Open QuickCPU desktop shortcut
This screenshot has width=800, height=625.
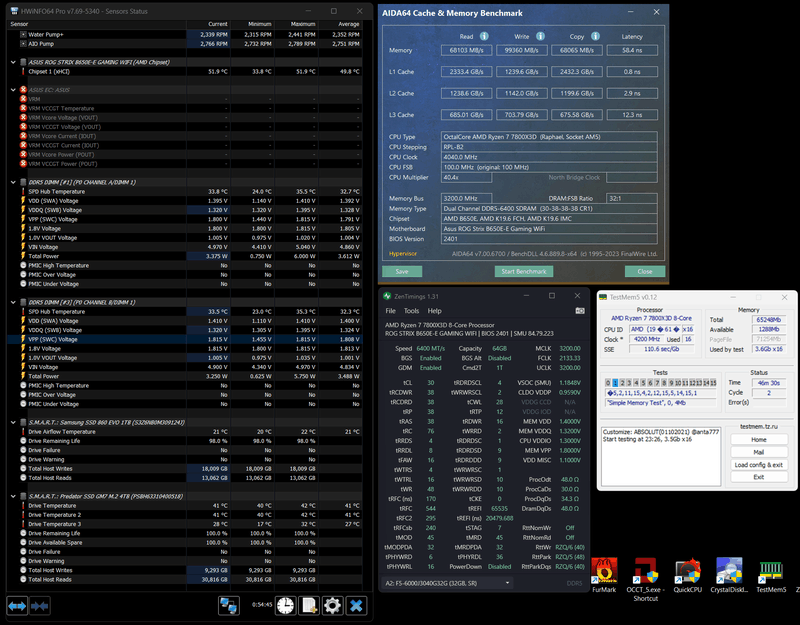(687, 575)
